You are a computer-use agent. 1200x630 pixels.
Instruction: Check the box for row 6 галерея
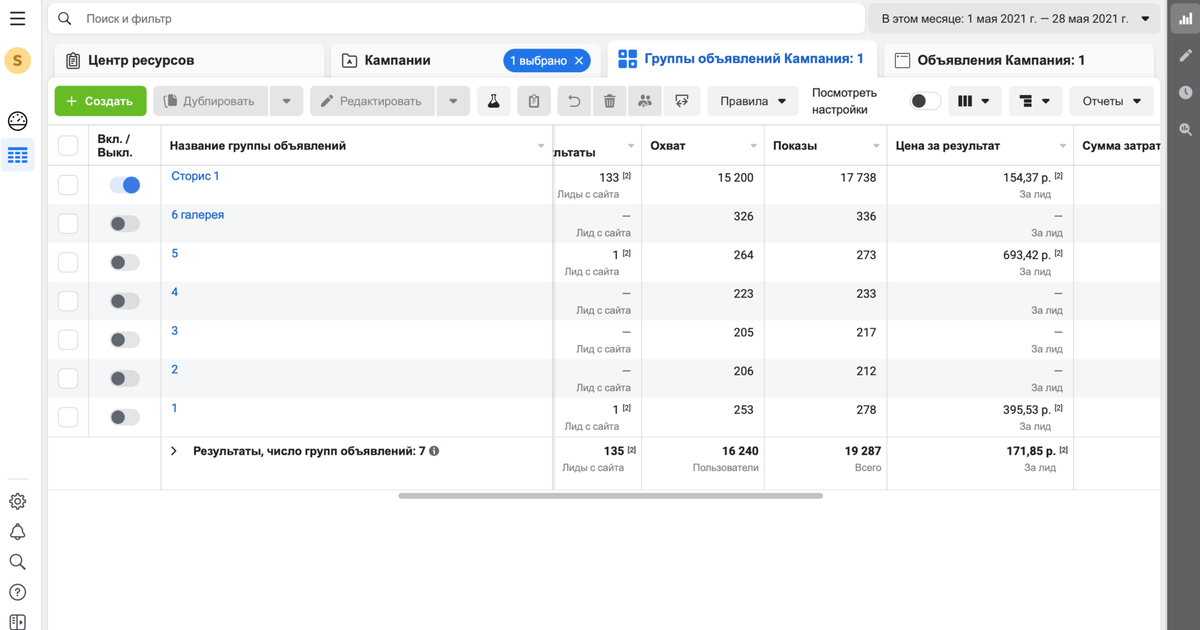tap(68, 223)
